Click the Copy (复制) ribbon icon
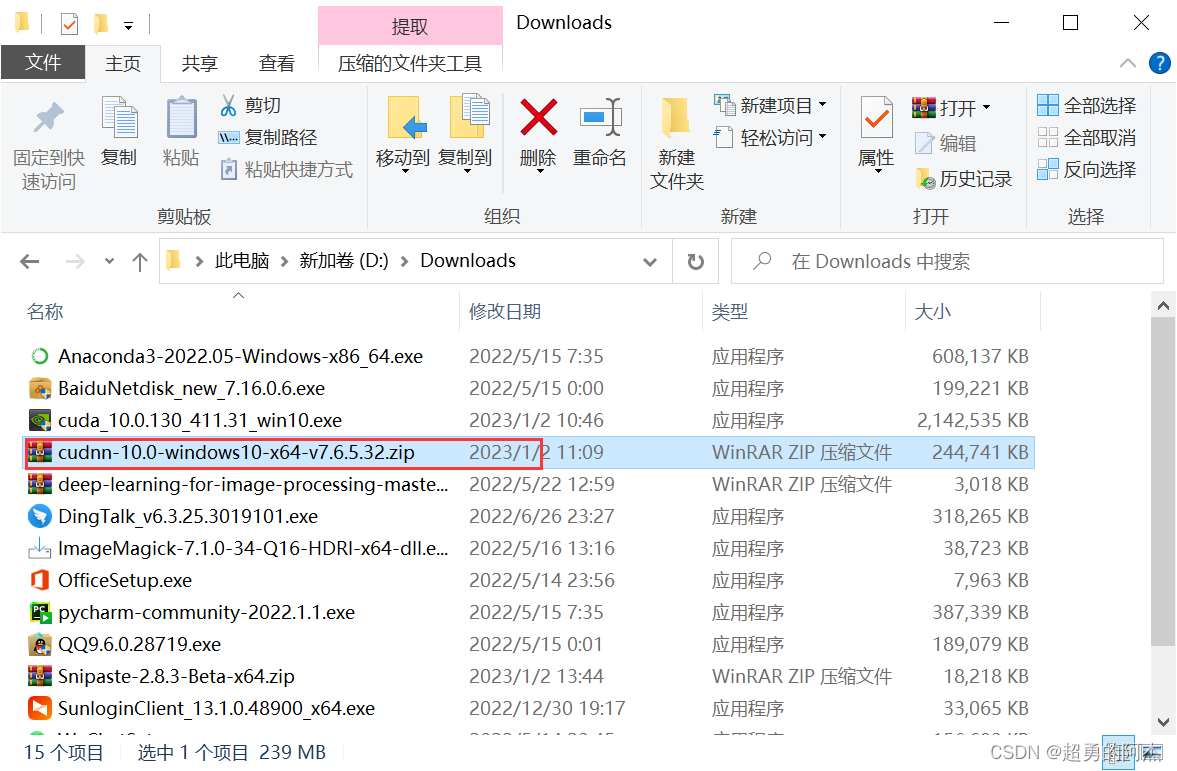The height and width of the screenshot is (771, 1177). (119, 118)
